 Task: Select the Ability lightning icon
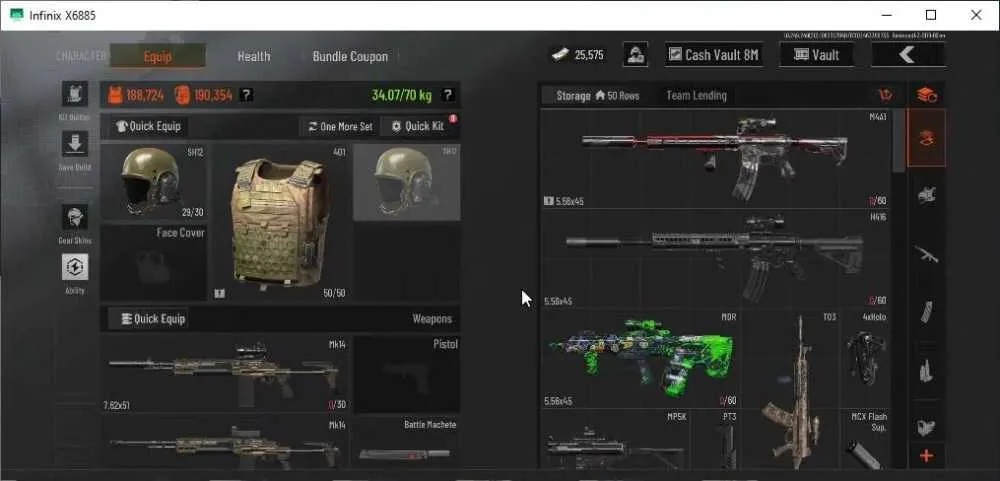pos(75,267)
